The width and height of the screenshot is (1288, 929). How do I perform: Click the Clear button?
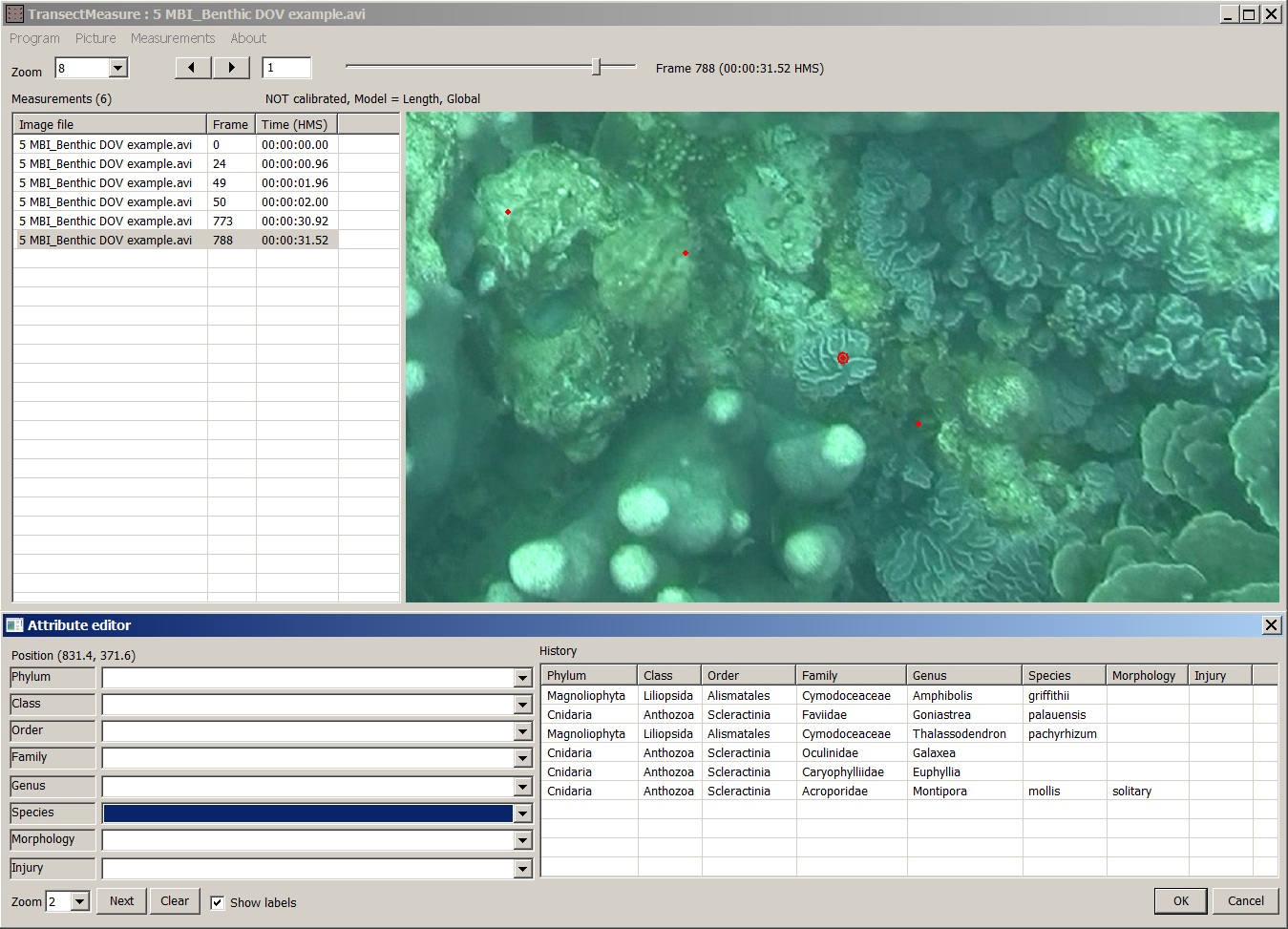point(175,900)
